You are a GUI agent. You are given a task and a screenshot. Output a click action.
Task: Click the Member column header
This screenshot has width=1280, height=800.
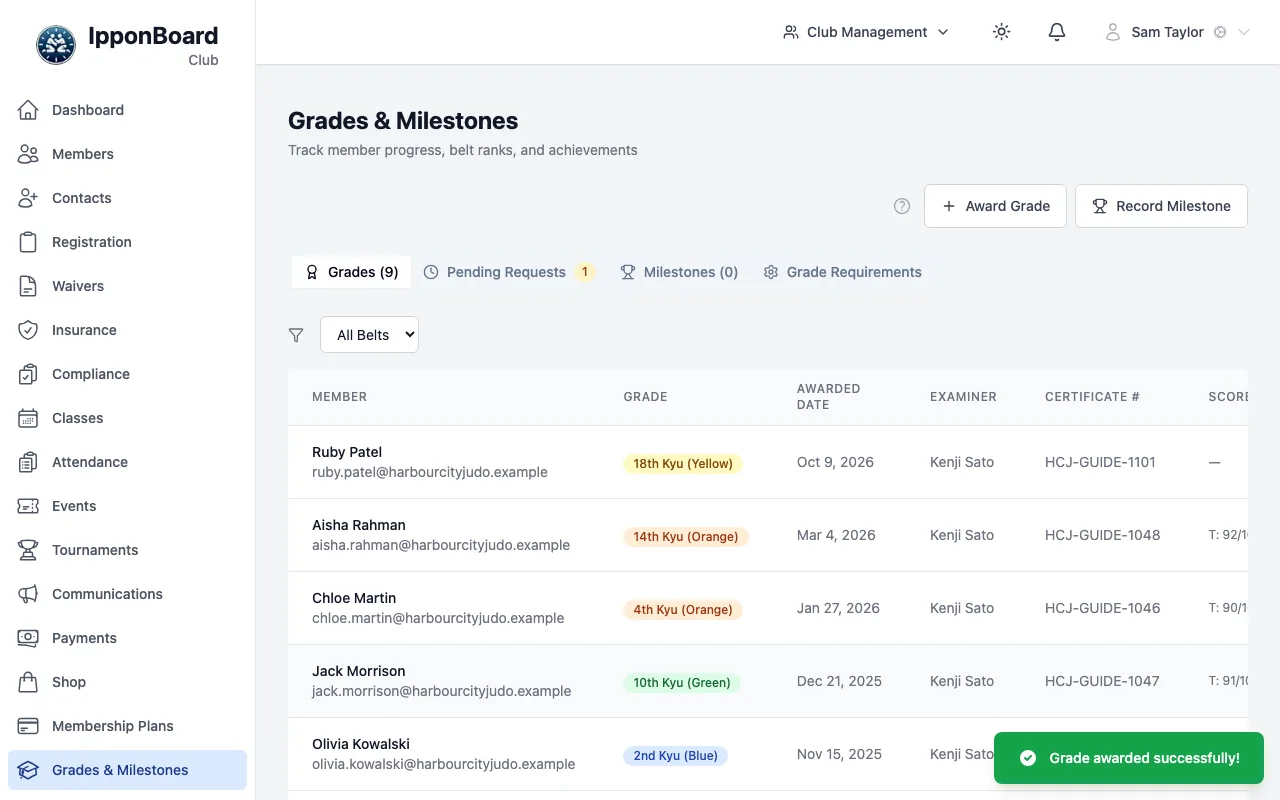[339, 397]
